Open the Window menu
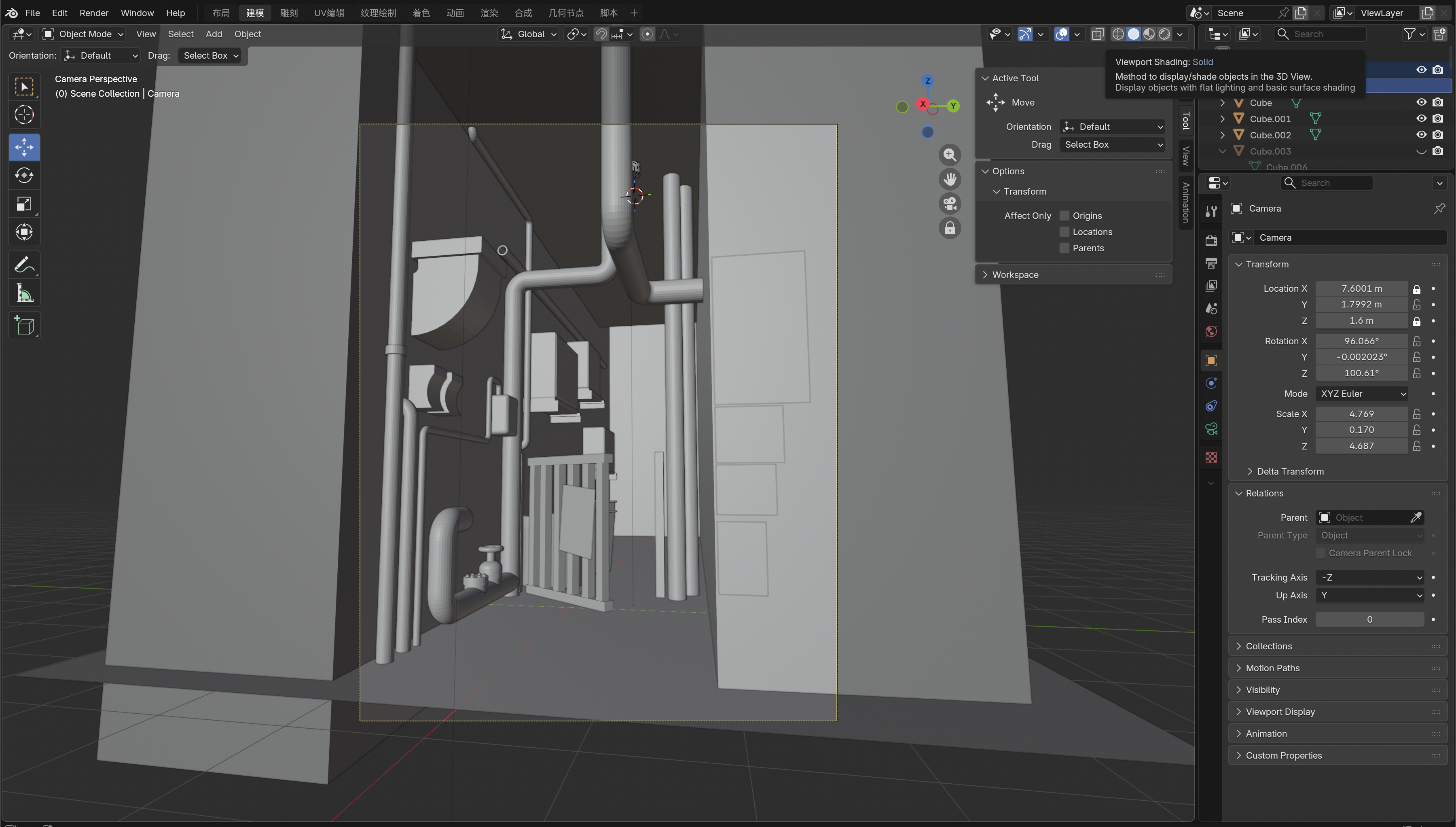The image size is (1456, 827). pyautogui.click(x=137, y=13)
